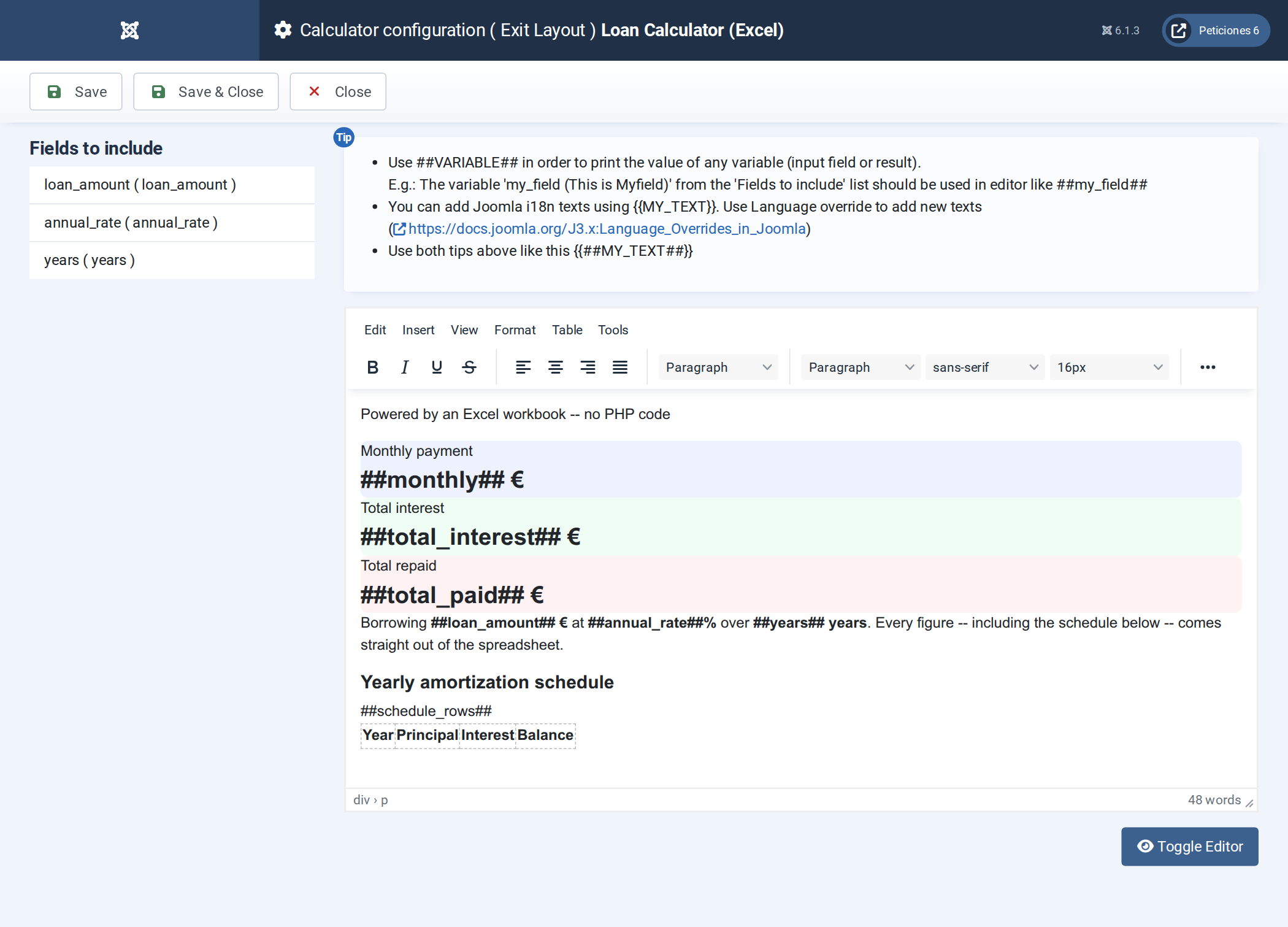Image resolution: width=1288 pixels, height=927 pixels.
Task: Click the Joomla 6.1.3 version indicator
Action: coord(1121,31)
